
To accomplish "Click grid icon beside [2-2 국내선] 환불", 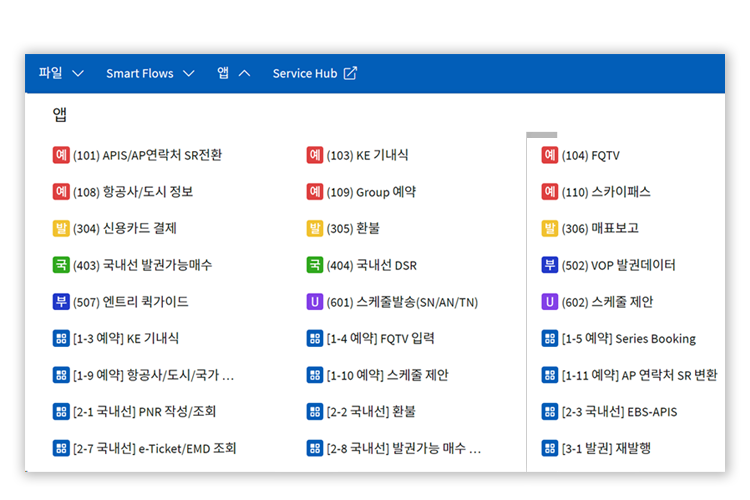I will tap(315, 411).
